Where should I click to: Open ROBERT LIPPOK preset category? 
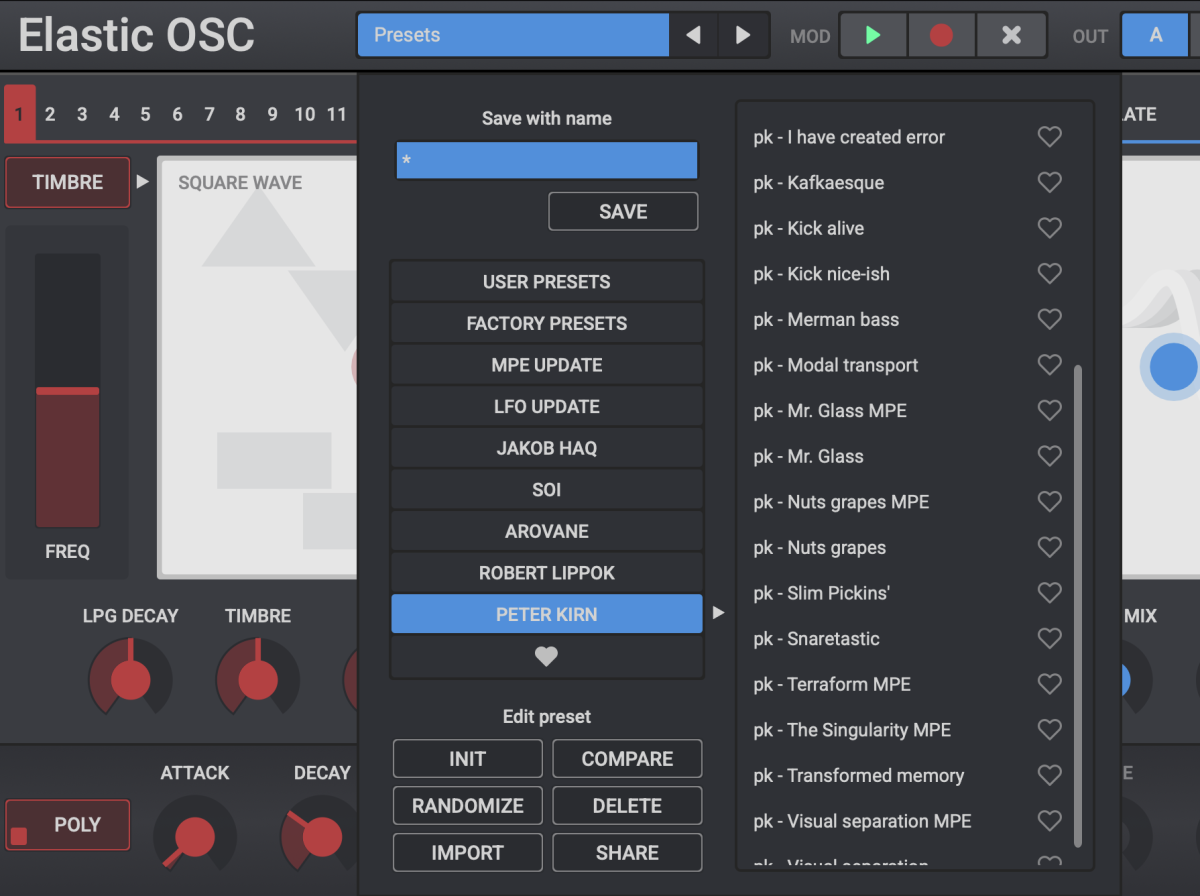[x=546, y=573]
